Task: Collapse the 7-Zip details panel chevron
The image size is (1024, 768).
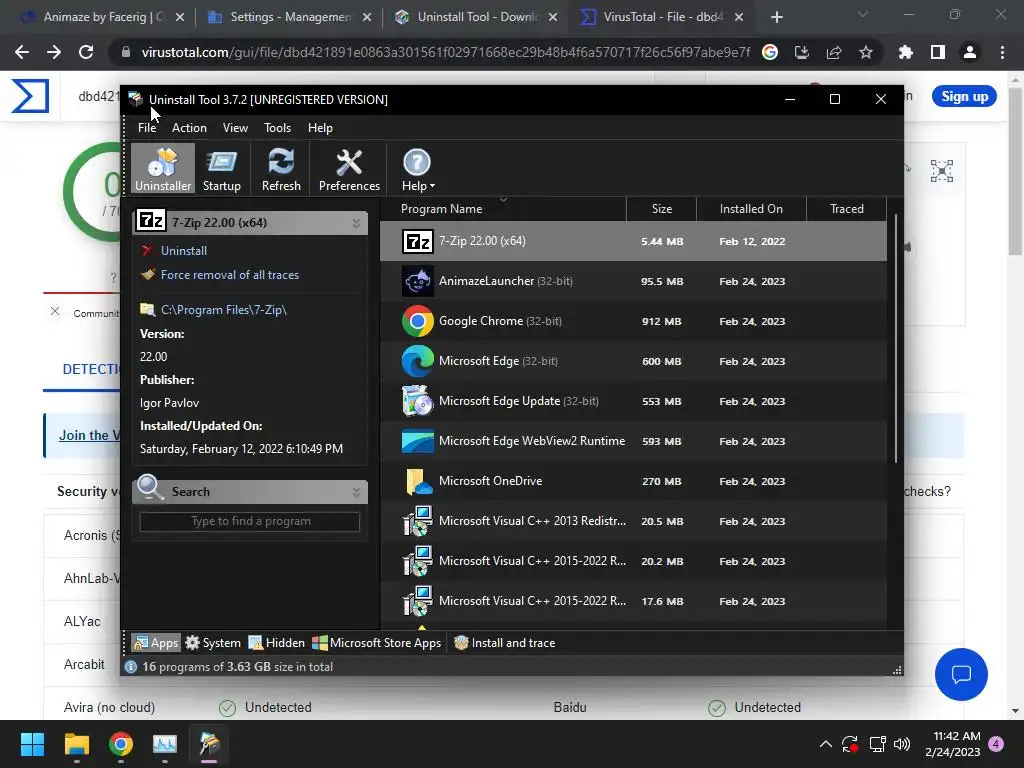Action: coord(356,223)
